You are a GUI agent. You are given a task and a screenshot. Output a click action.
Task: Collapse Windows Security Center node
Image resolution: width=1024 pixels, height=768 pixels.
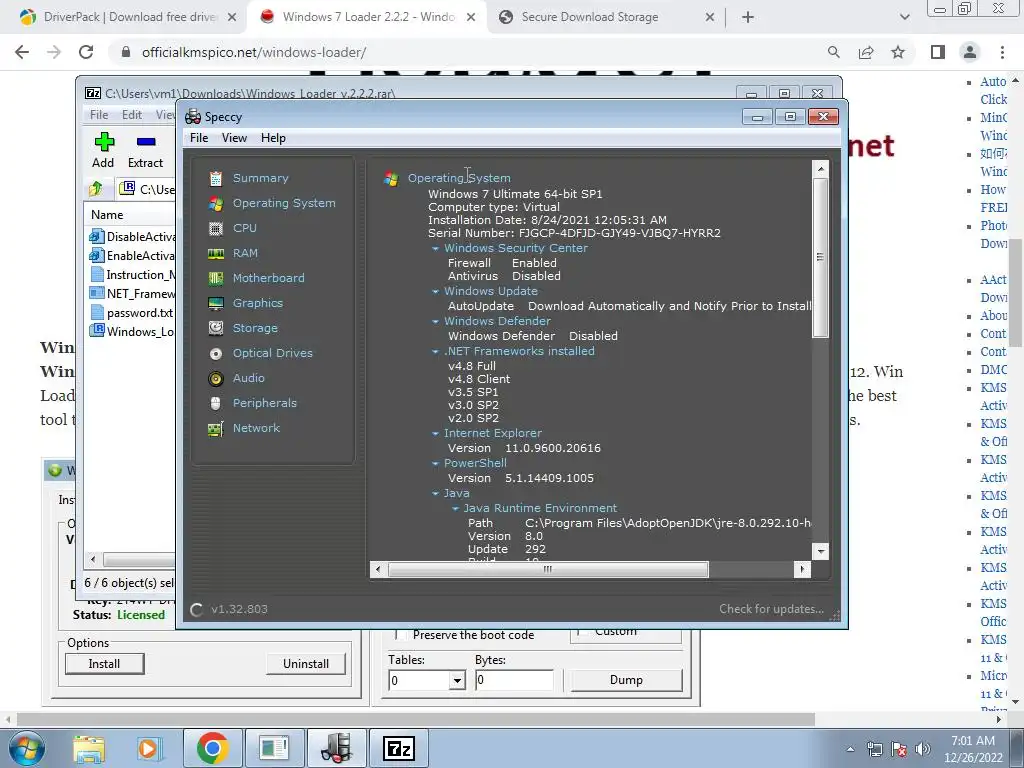pyautogui.click(x=435, y=248)
